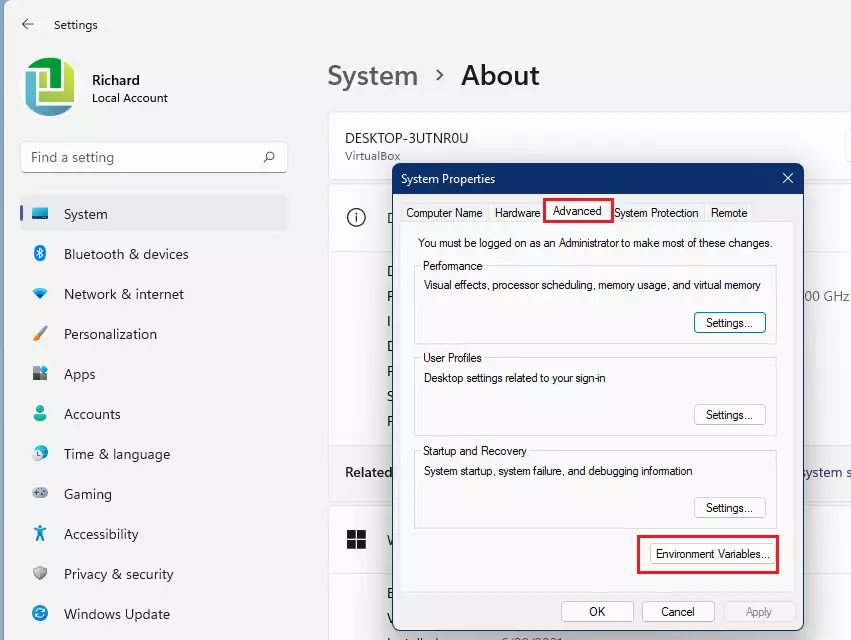851x640 pixels.
Task: Open Network & internet settings
Action: click(x=154, y=294)
